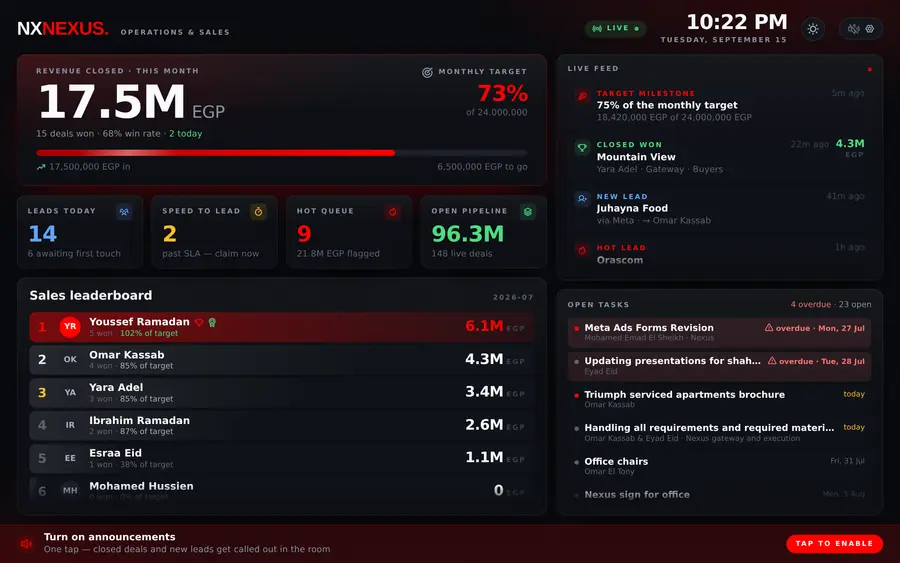
Task: Open the Leads Today card value 14
Action: coord(43,234)
